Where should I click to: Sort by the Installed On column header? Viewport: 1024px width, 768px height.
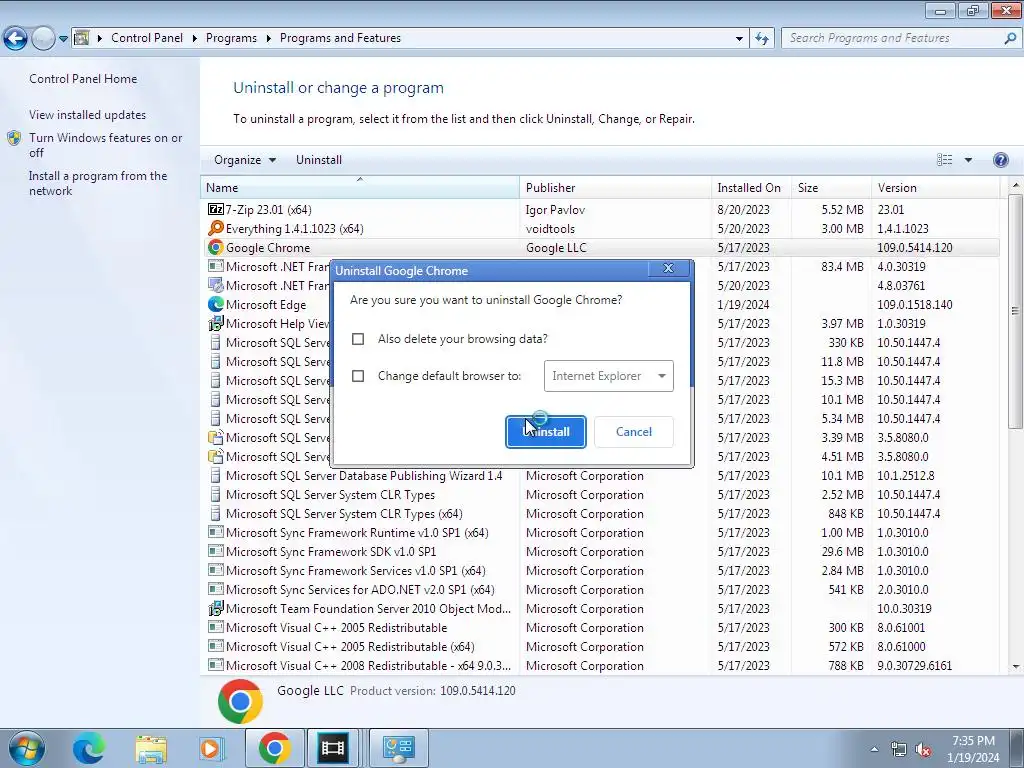click(x=751, y=187)
